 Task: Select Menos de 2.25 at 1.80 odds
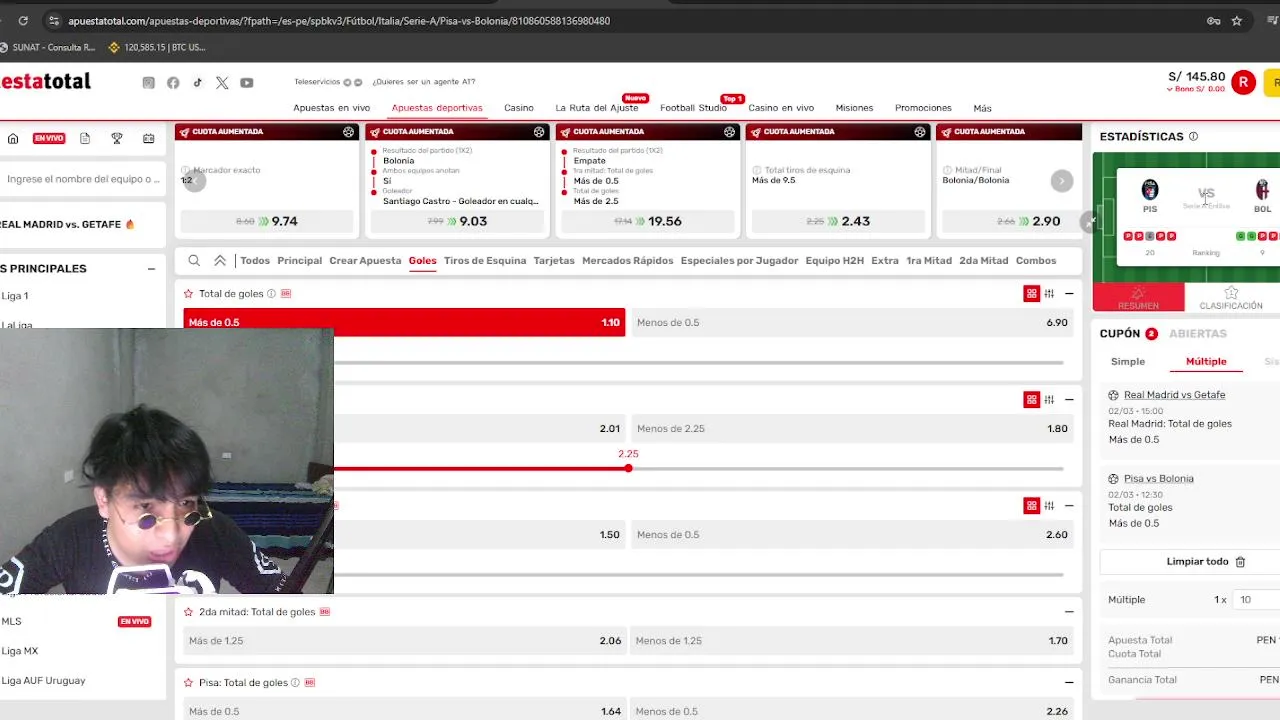852,429
